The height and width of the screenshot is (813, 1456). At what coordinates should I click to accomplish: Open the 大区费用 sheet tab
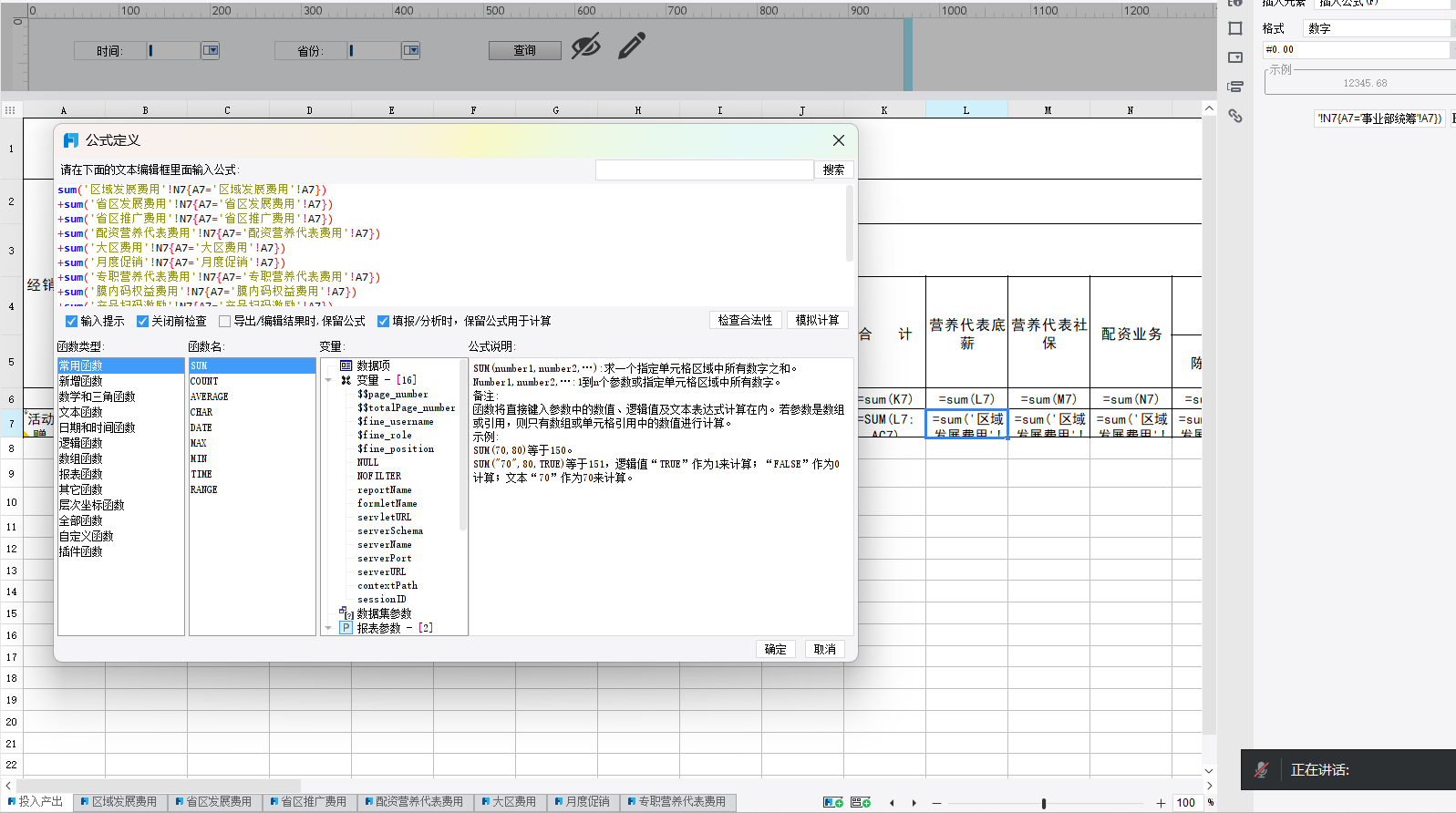[x=509, y=802]
